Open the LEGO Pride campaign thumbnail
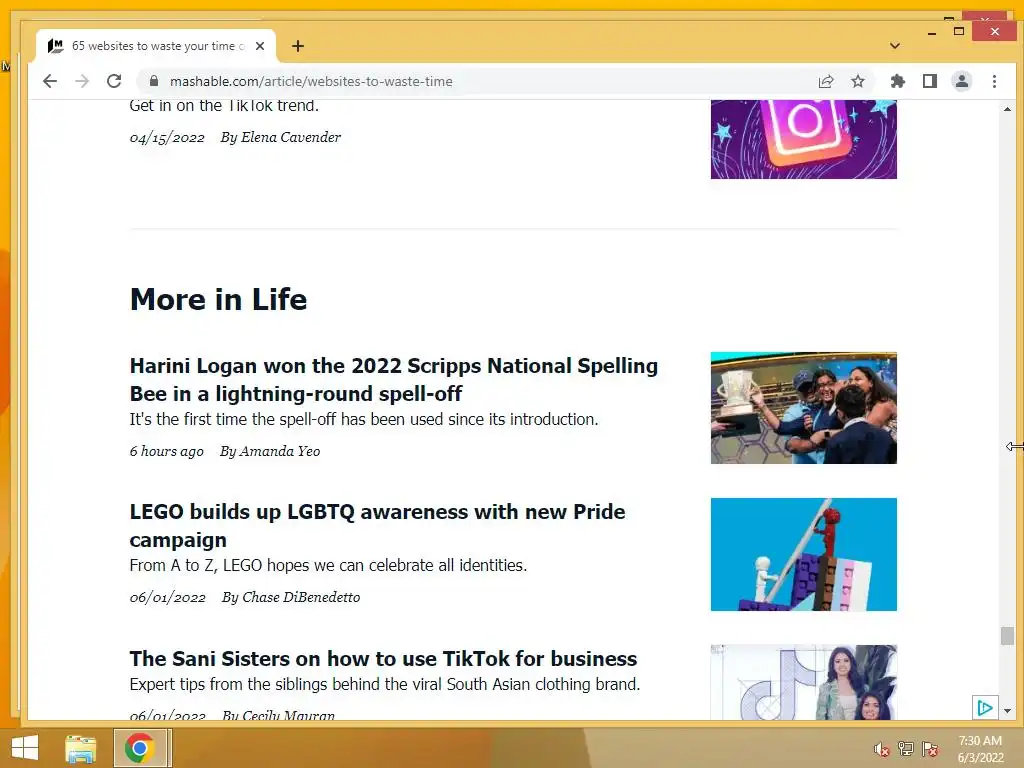The height and width of the screenshot is (768, 1024). pyautogui.click(x=803, y=554)
